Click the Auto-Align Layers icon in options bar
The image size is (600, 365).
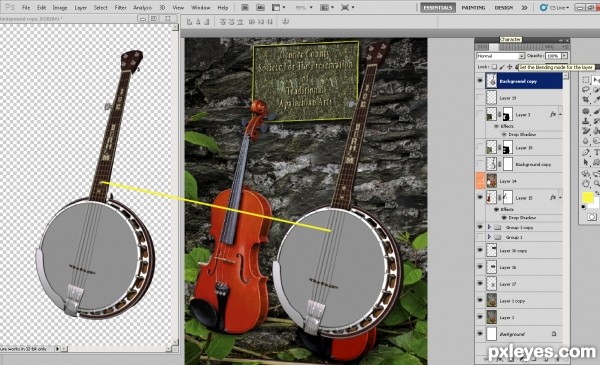[x=285, y=22]
